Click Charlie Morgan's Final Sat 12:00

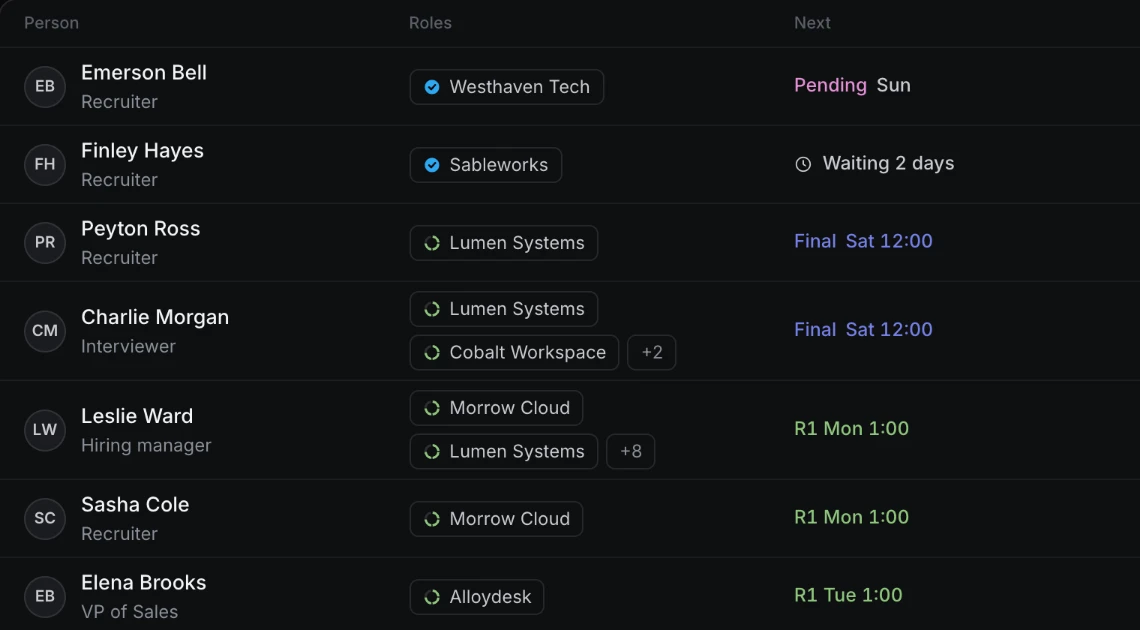tap(863, 330)
